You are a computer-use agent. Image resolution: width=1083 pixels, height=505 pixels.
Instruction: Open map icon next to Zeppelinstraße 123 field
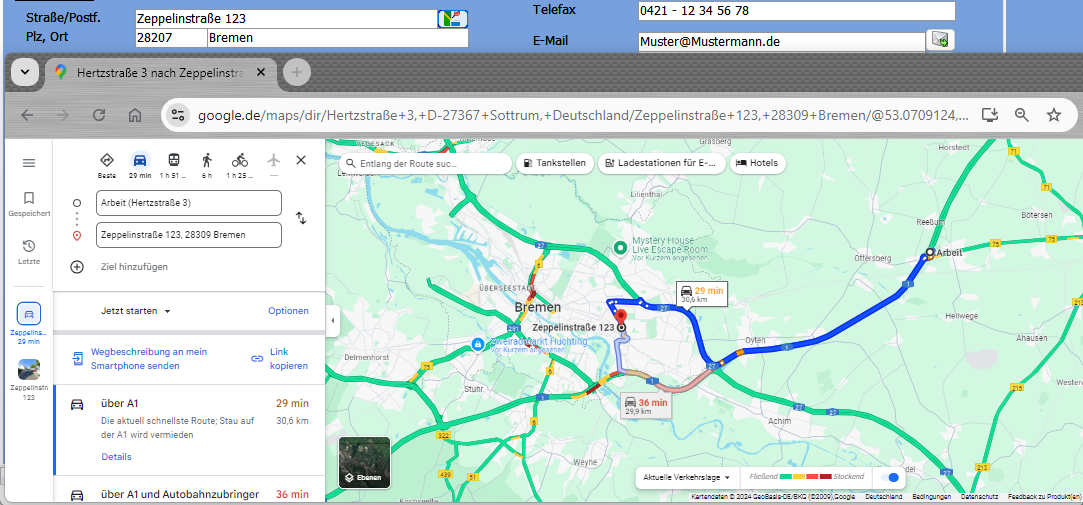(x=453, y=19)
